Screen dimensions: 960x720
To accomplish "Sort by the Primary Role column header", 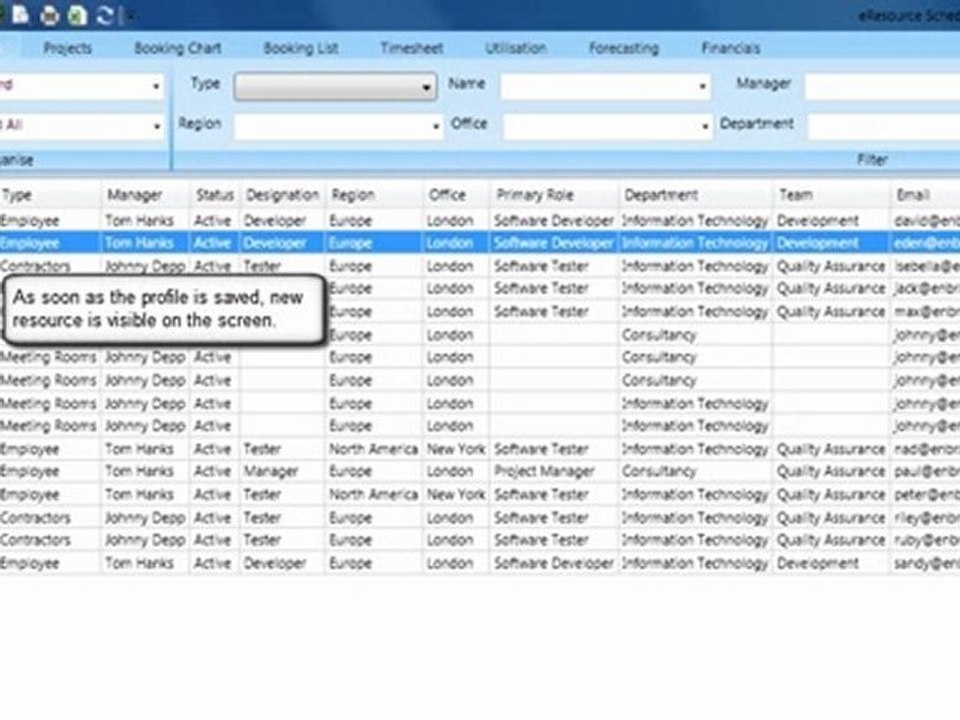I will [x=555, y=195].
